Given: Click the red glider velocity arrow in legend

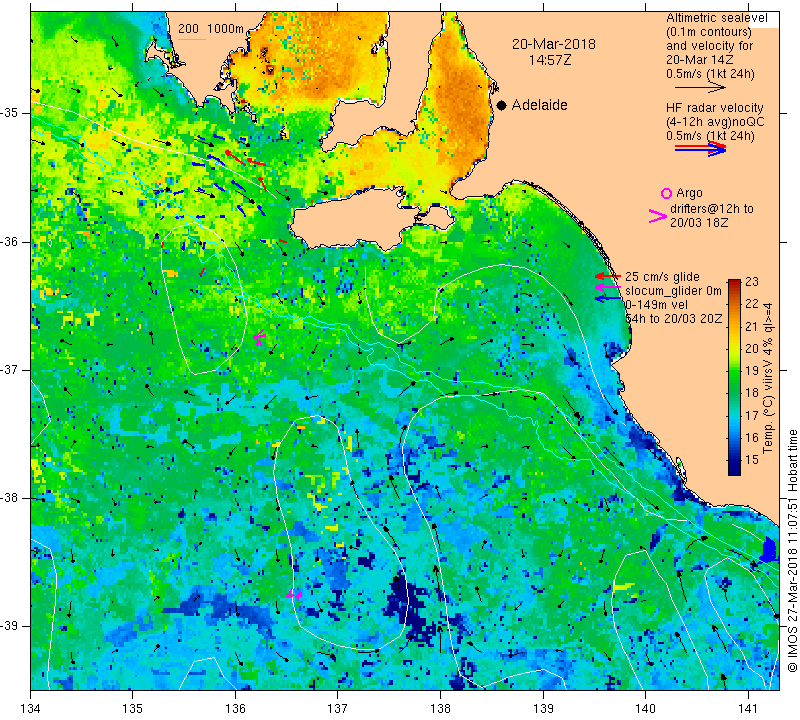Looking at the screenshot, I should (x=608, y=276).
